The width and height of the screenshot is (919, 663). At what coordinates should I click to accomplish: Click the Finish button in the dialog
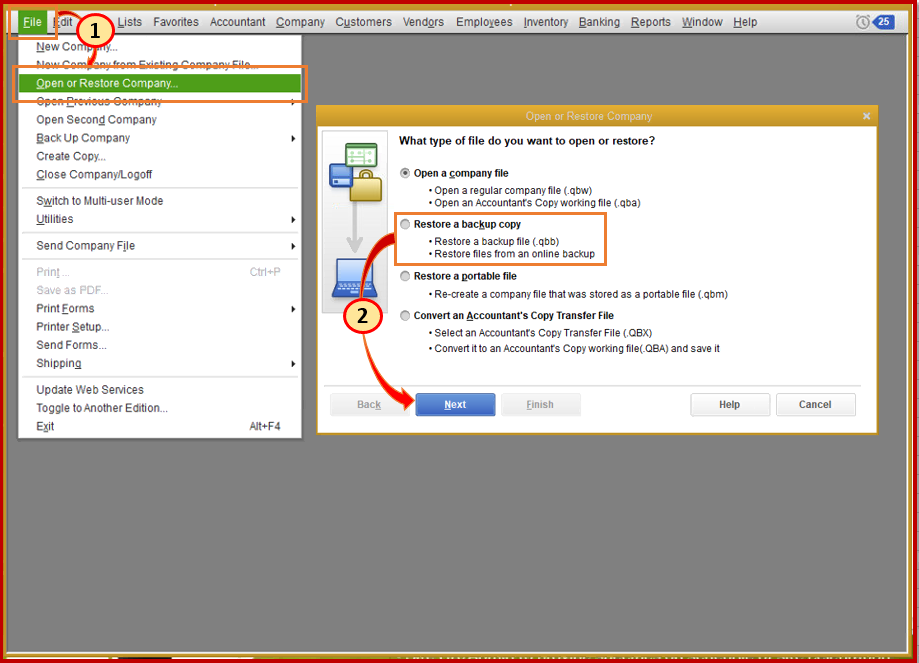tap(540, 404)
